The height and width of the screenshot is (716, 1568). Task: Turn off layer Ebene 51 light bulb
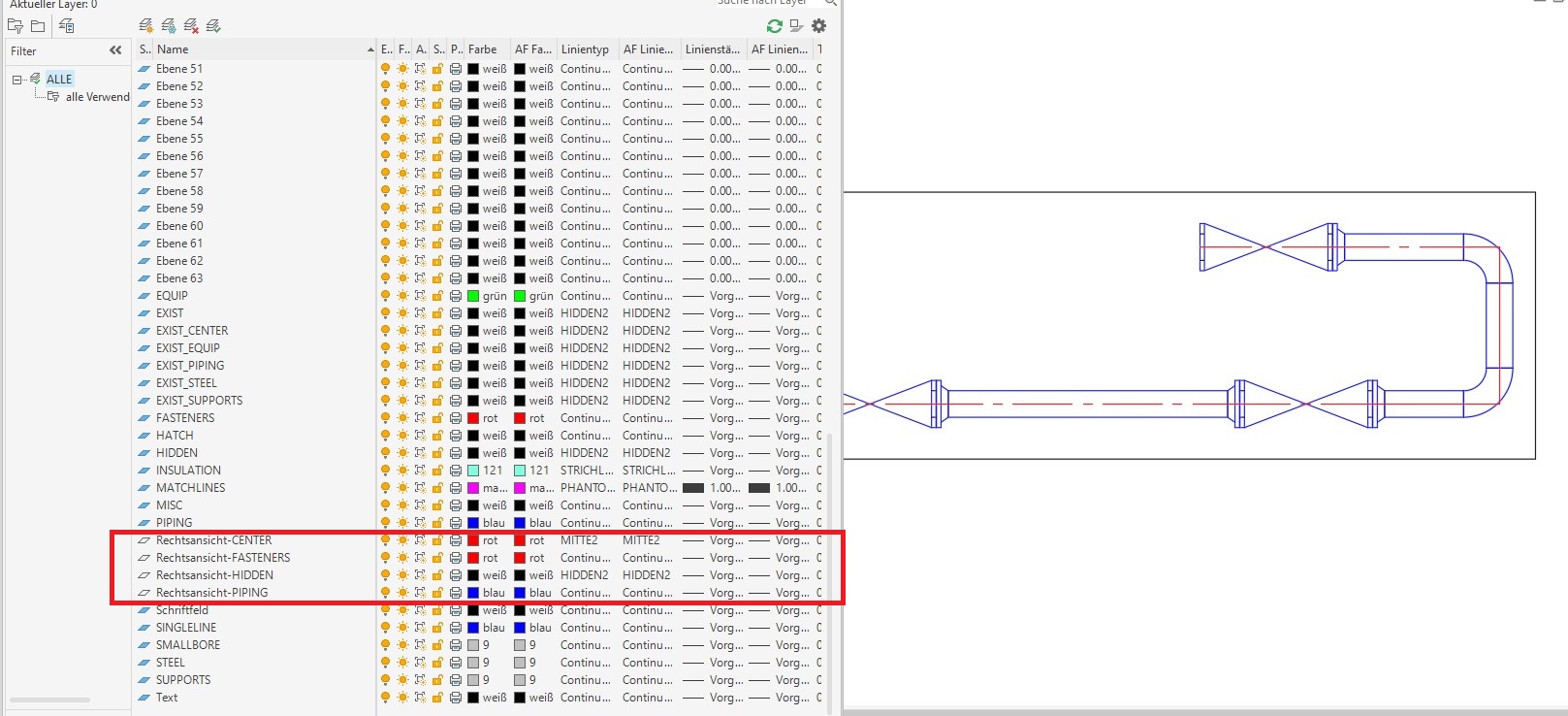click(x=385, y=69)
